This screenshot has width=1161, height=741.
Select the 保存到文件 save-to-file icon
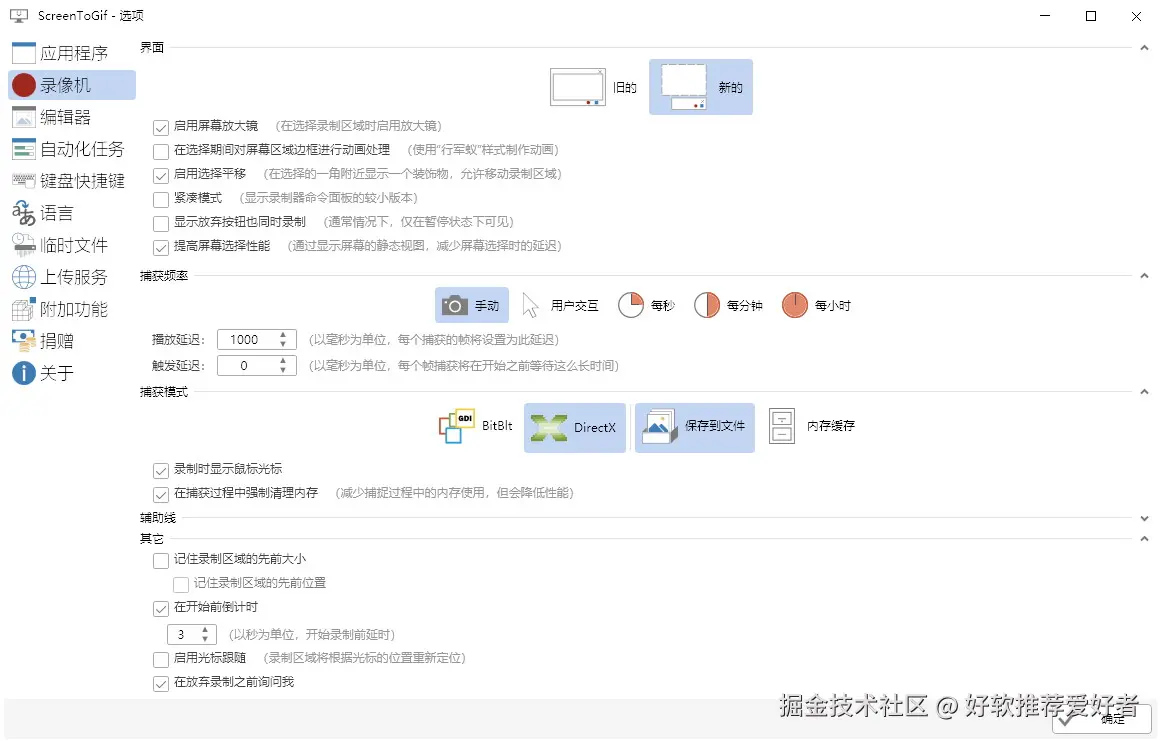(659, 427)
